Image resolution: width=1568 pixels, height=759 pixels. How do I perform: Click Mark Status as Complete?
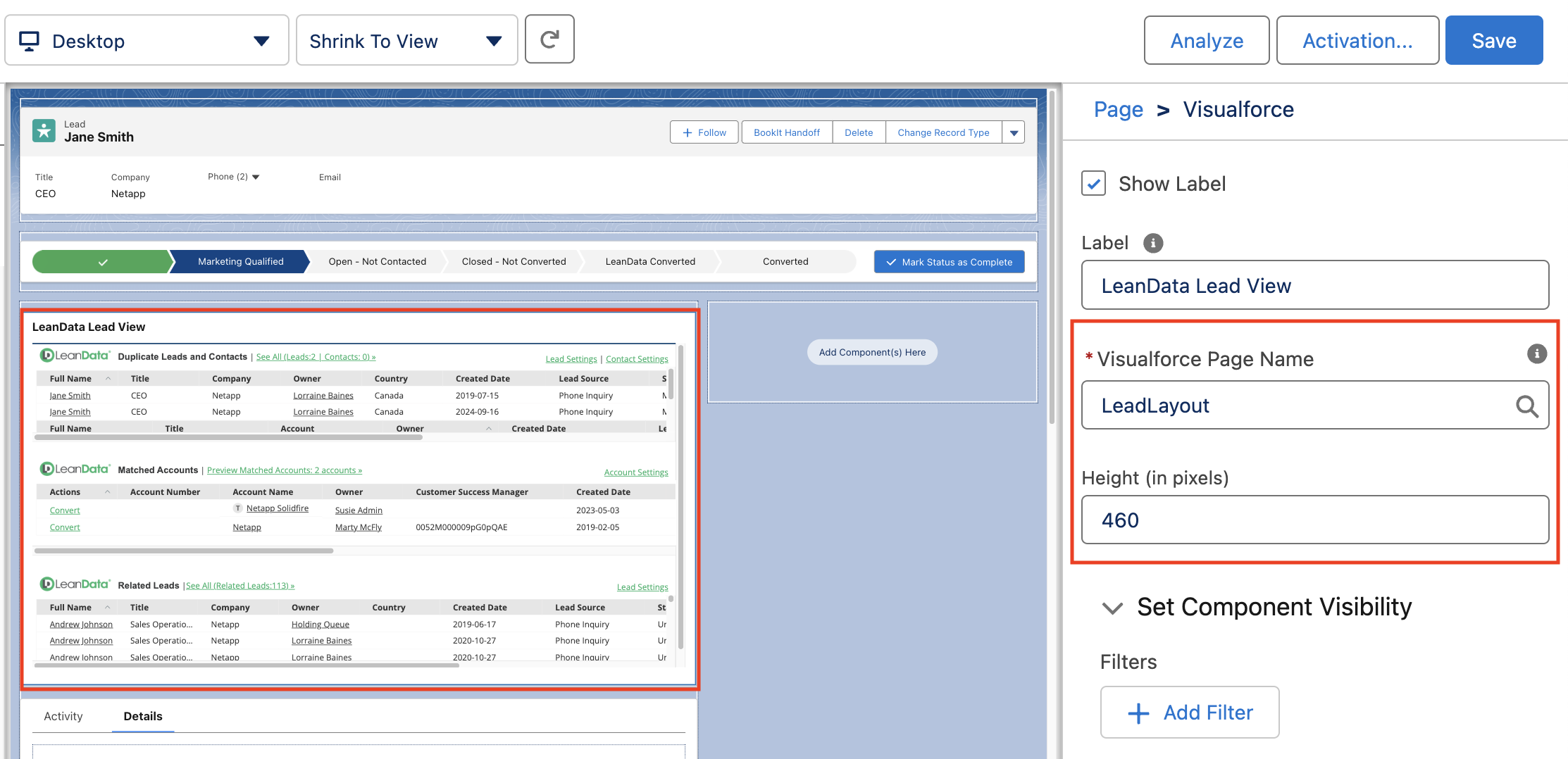[949, 262]
